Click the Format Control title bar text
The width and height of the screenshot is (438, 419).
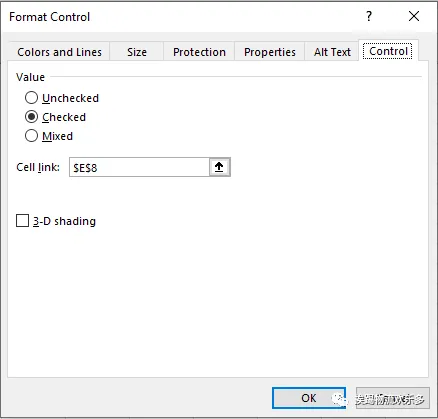tap(50, 17)
